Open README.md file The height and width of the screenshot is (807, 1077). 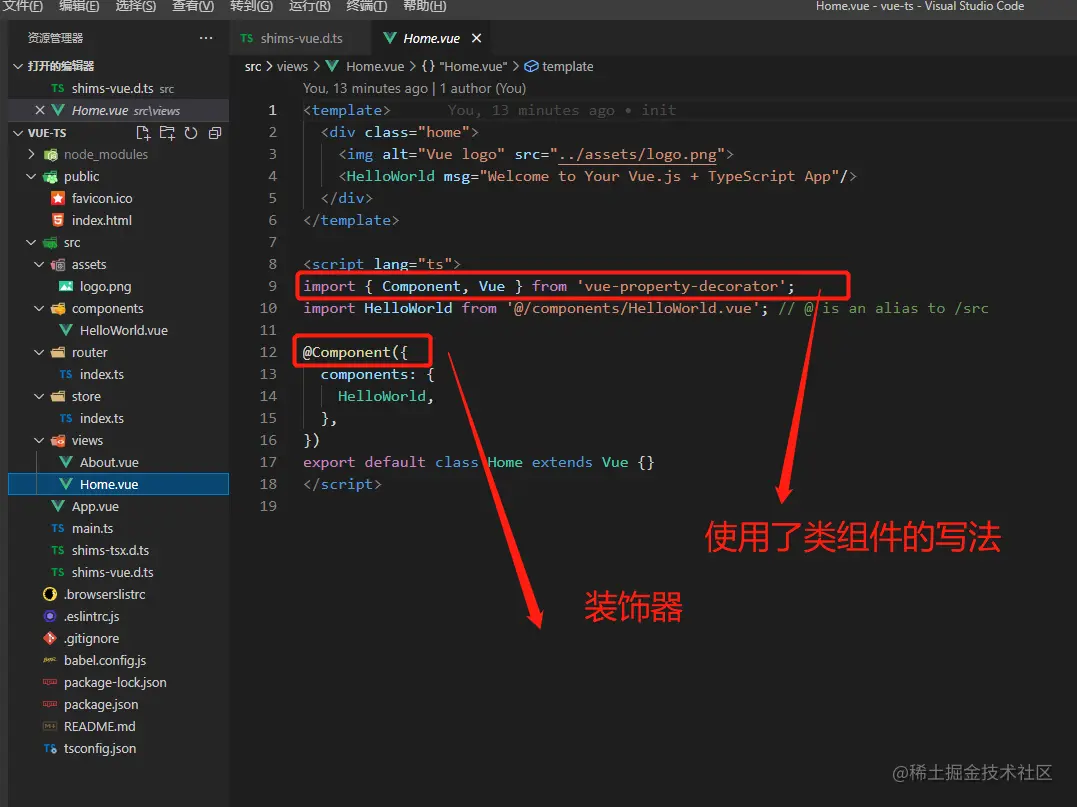click(x=118, y=726)
